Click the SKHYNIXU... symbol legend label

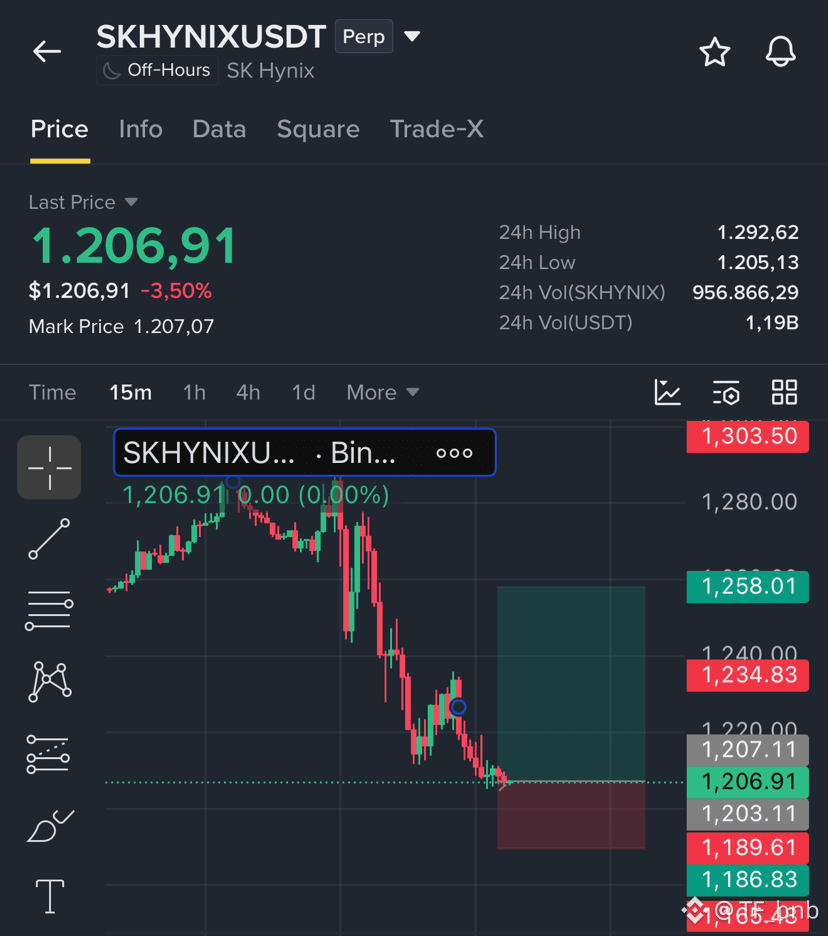[x=208, y=453]
